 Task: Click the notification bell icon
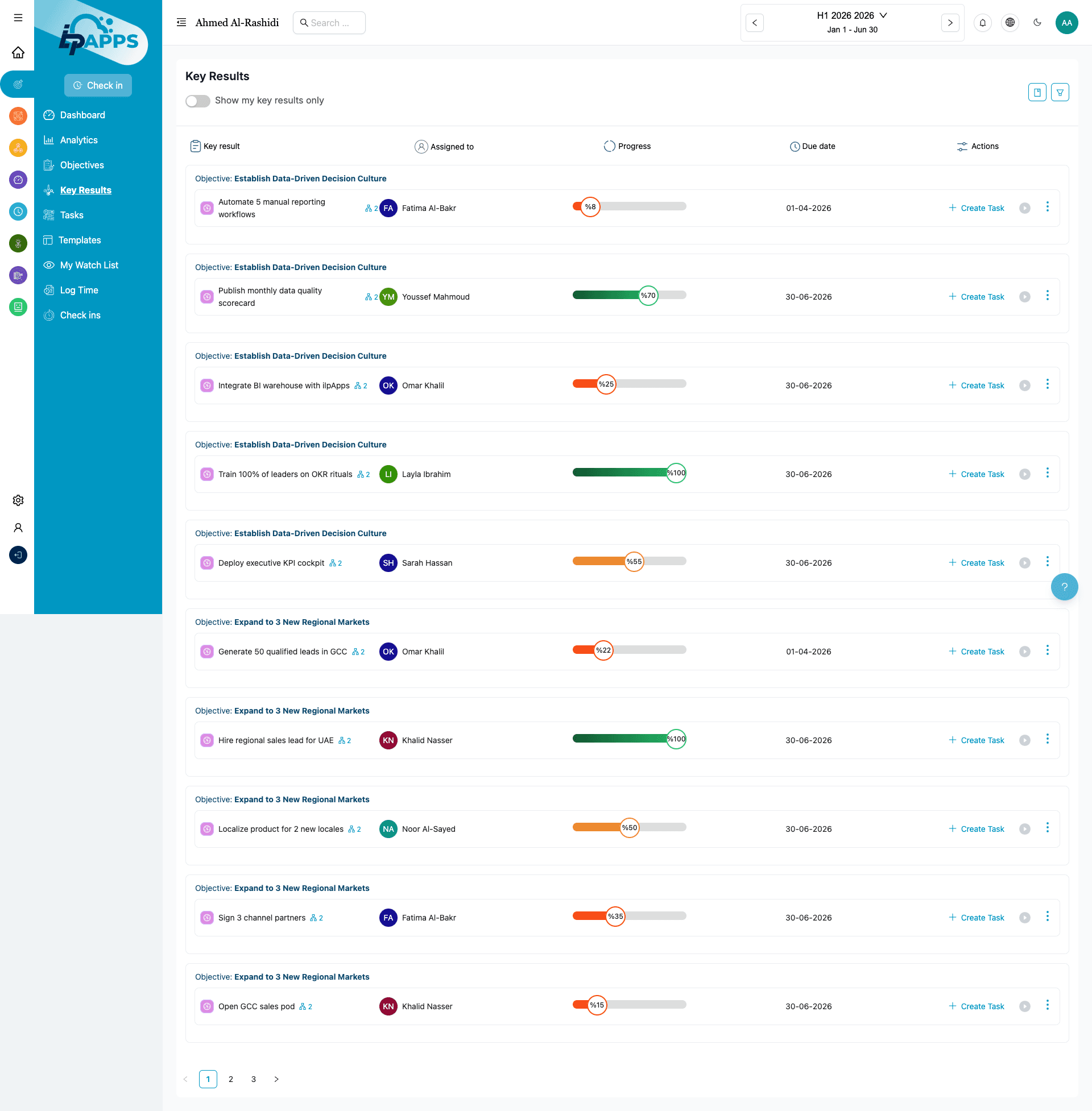point(982,23)
